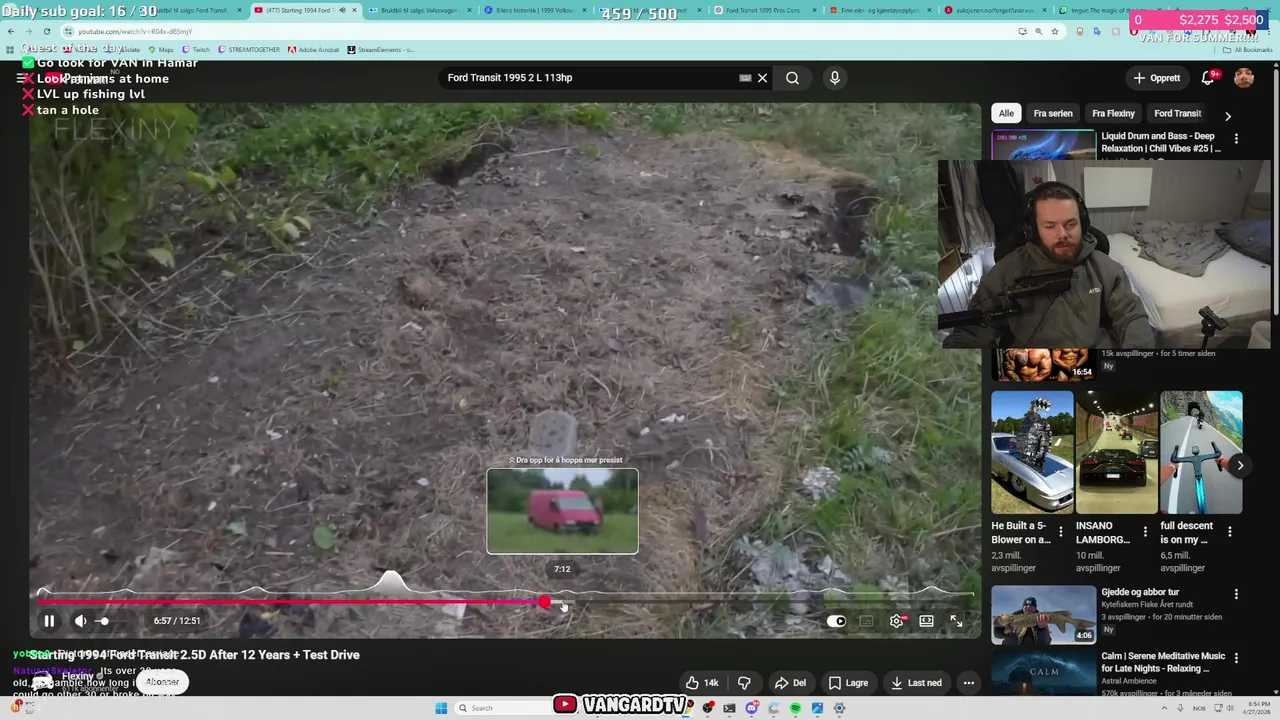Show more filter chips with the right arrow
Screen dimensions: 1280x720
point(1228,116)
